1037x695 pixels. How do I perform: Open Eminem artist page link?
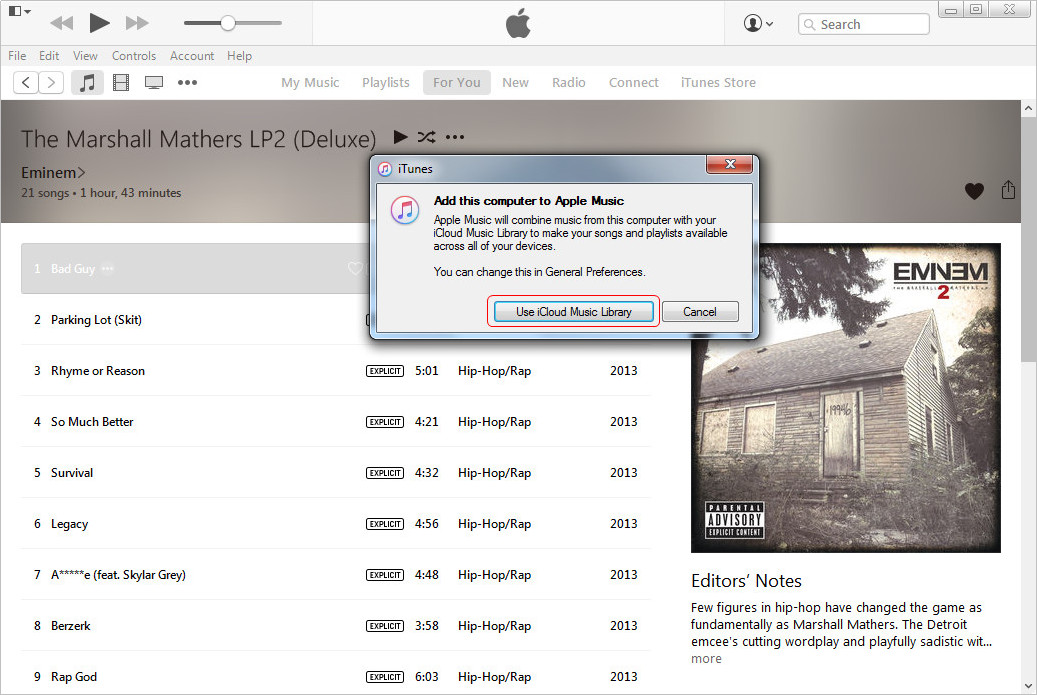click(x=53, y=173)
